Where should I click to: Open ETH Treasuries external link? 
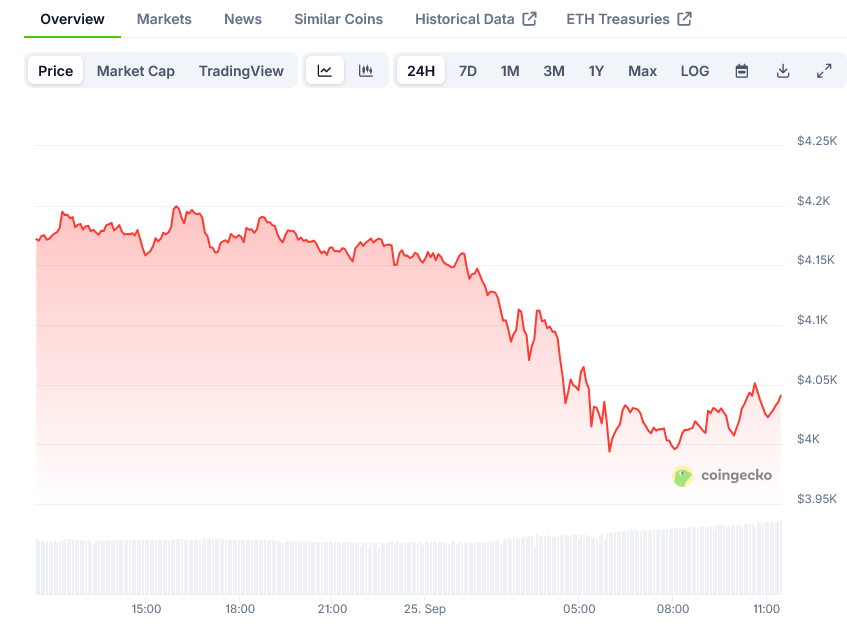[x=629, y=19]
